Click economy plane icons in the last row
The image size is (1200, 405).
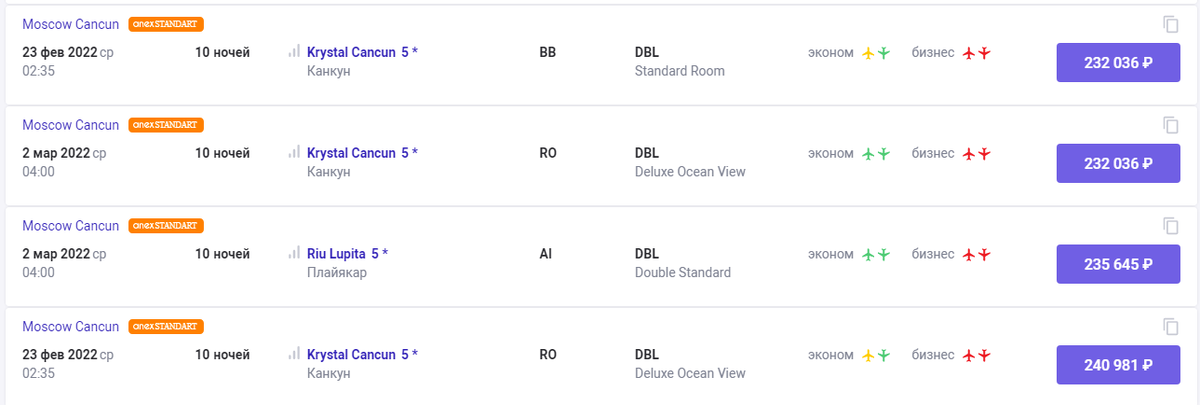point(876,355)
